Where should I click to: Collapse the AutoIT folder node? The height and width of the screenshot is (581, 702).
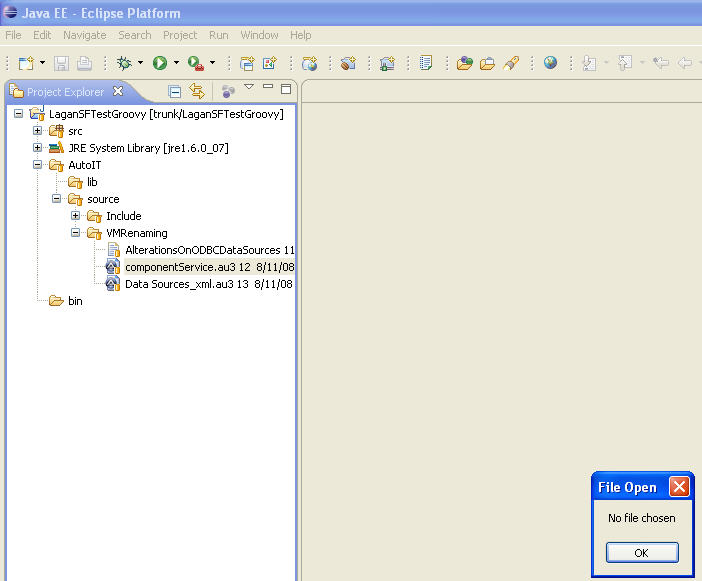[x=38, y=165]
